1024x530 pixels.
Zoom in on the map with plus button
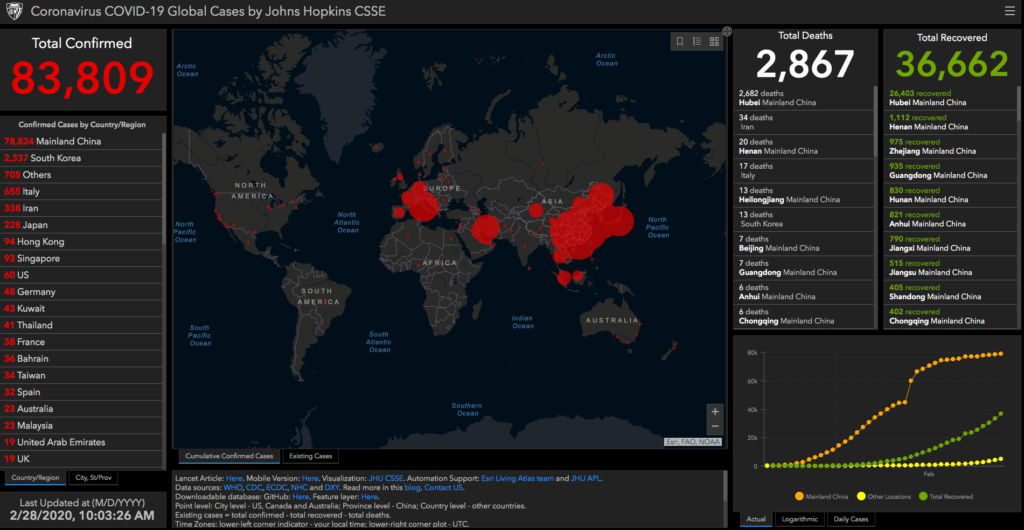click(x=715, y=411)
